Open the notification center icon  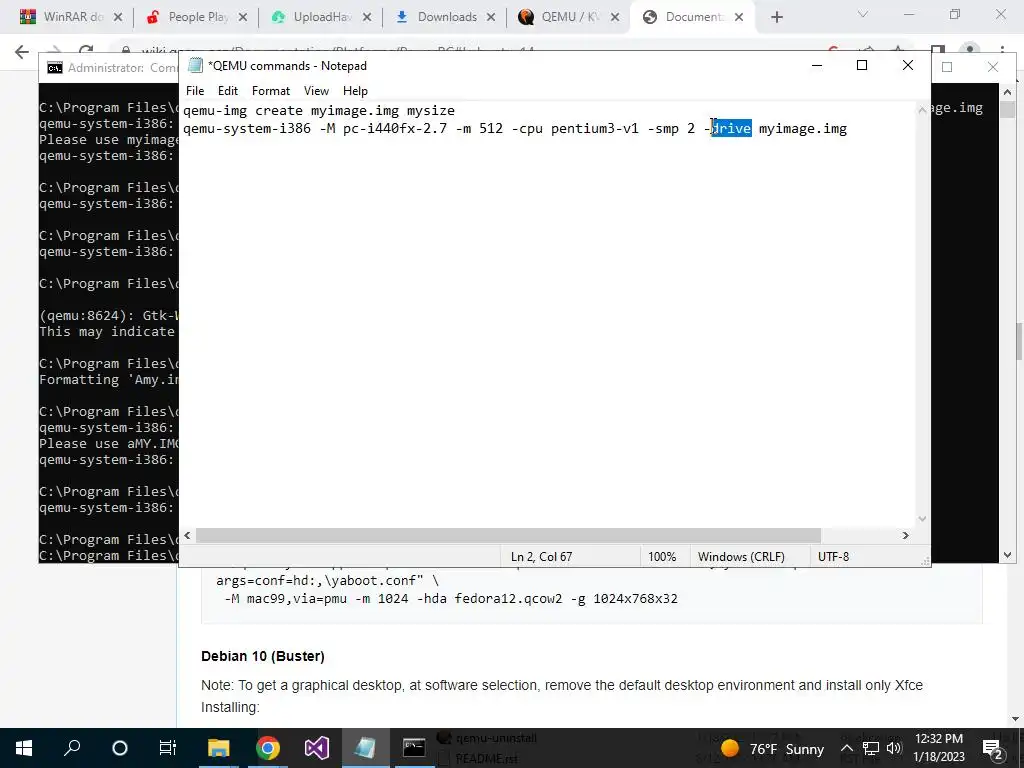(992, 748)
